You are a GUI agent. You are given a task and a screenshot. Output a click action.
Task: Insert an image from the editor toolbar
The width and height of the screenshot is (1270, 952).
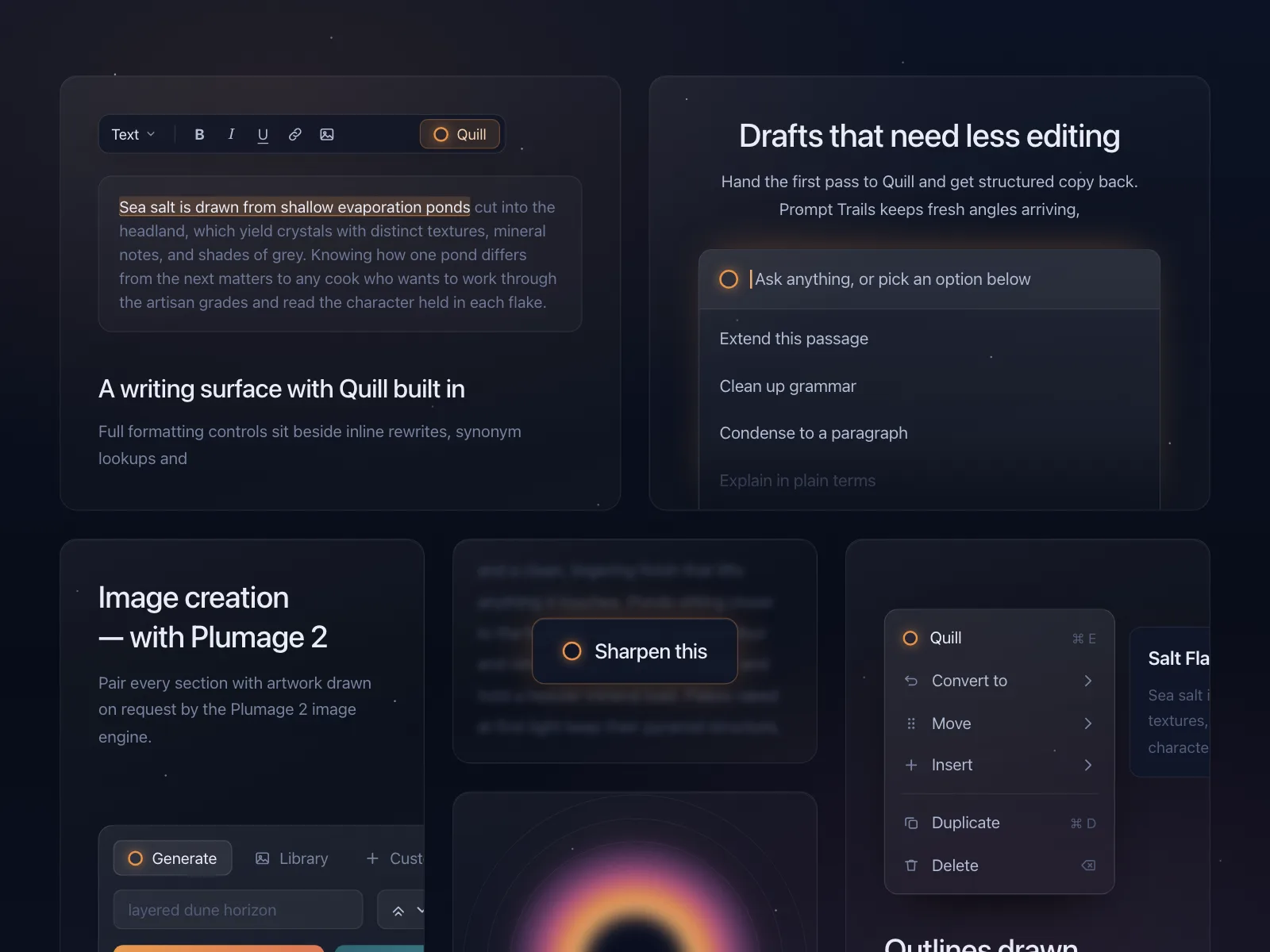pos(326,135)
